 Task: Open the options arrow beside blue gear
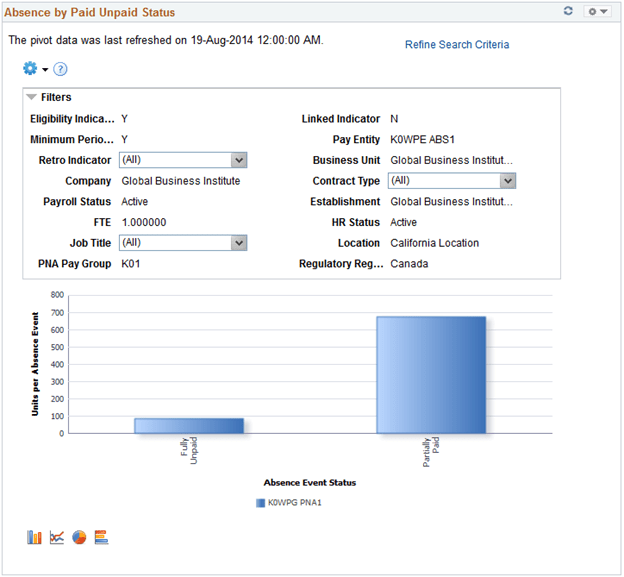[x=45, y=70]
